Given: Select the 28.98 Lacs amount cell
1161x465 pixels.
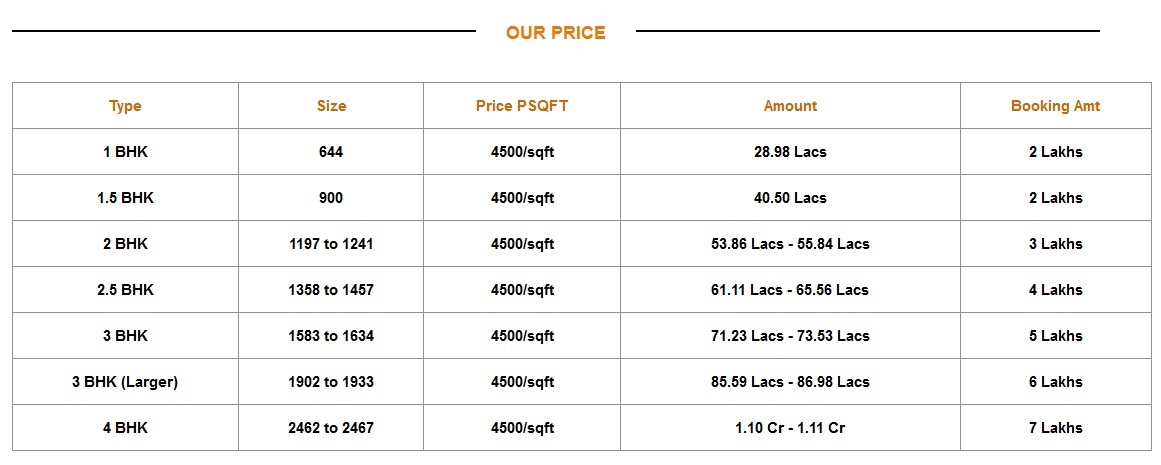Looking at the screenshot, I should [790, 152].
